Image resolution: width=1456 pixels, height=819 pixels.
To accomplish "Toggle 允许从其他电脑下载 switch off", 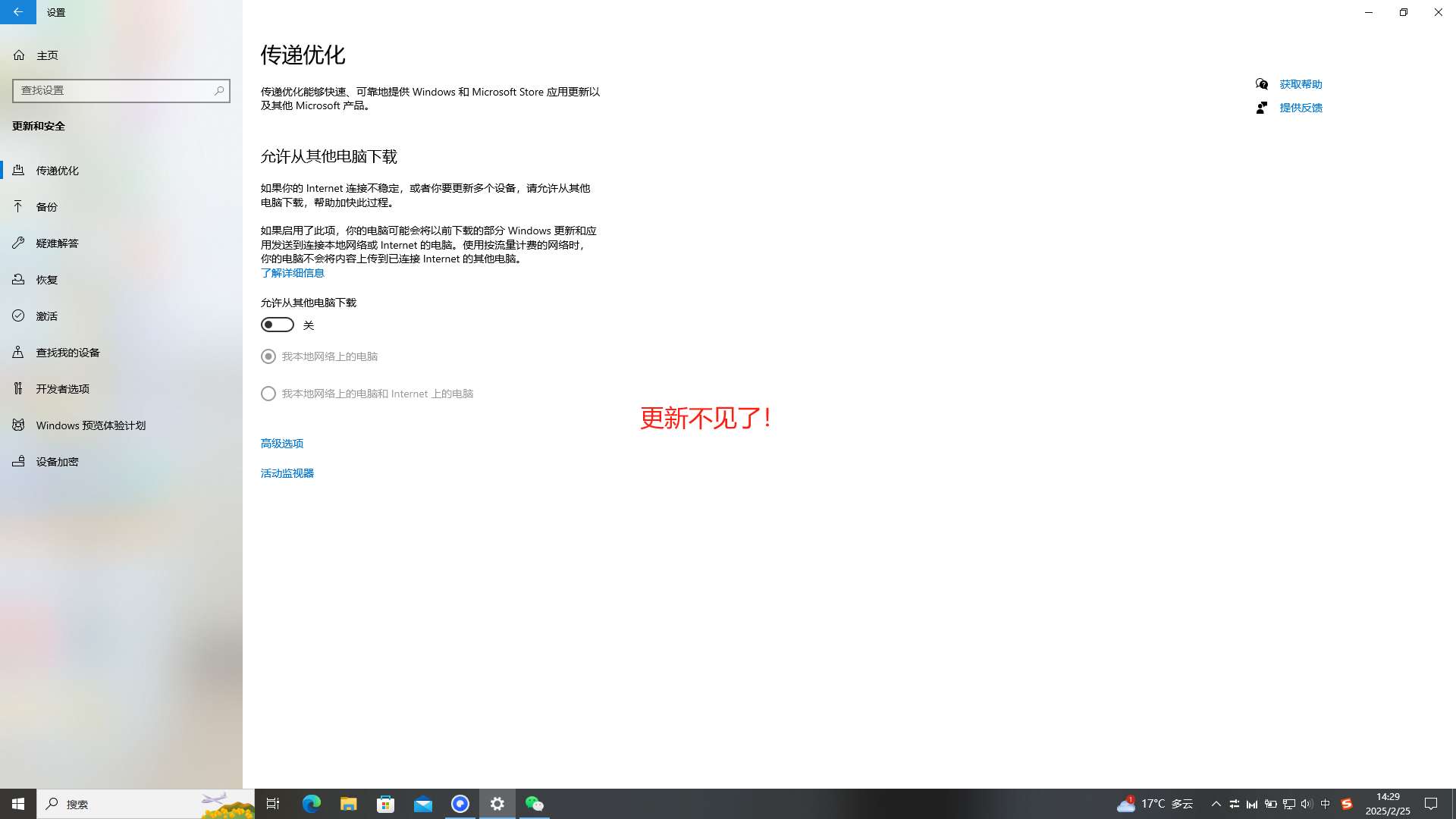I will click(x=277, y=324).
